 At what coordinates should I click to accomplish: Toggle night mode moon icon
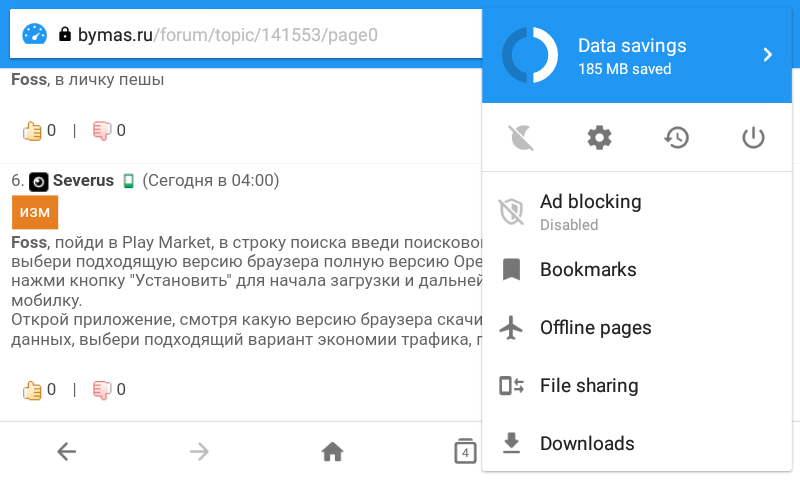coord(521,138)
